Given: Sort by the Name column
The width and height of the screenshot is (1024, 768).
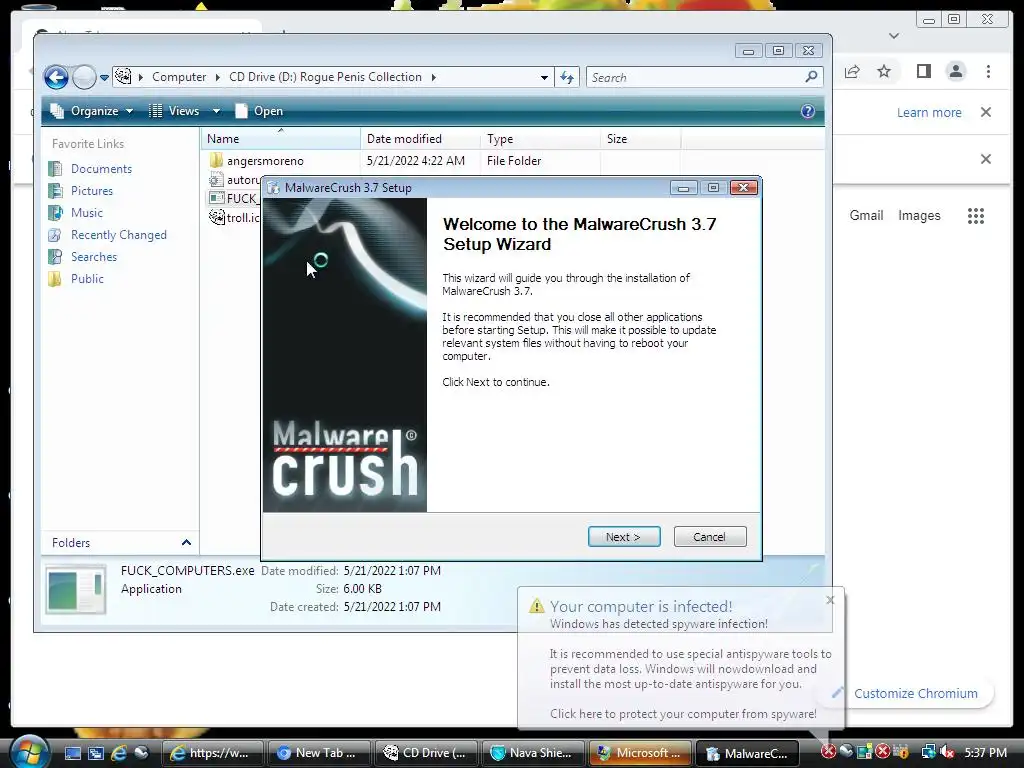Looking at the screenshot, I should point(281,138).
